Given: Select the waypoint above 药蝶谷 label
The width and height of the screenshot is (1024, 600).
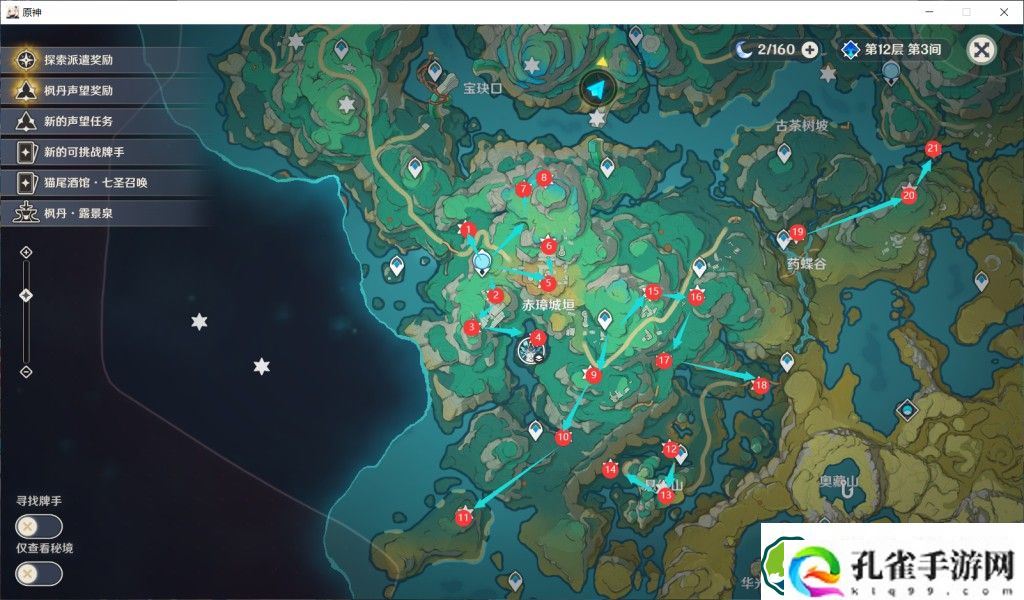Looking at the screenshot, I should pyautogui.click(x=784, y=240).
